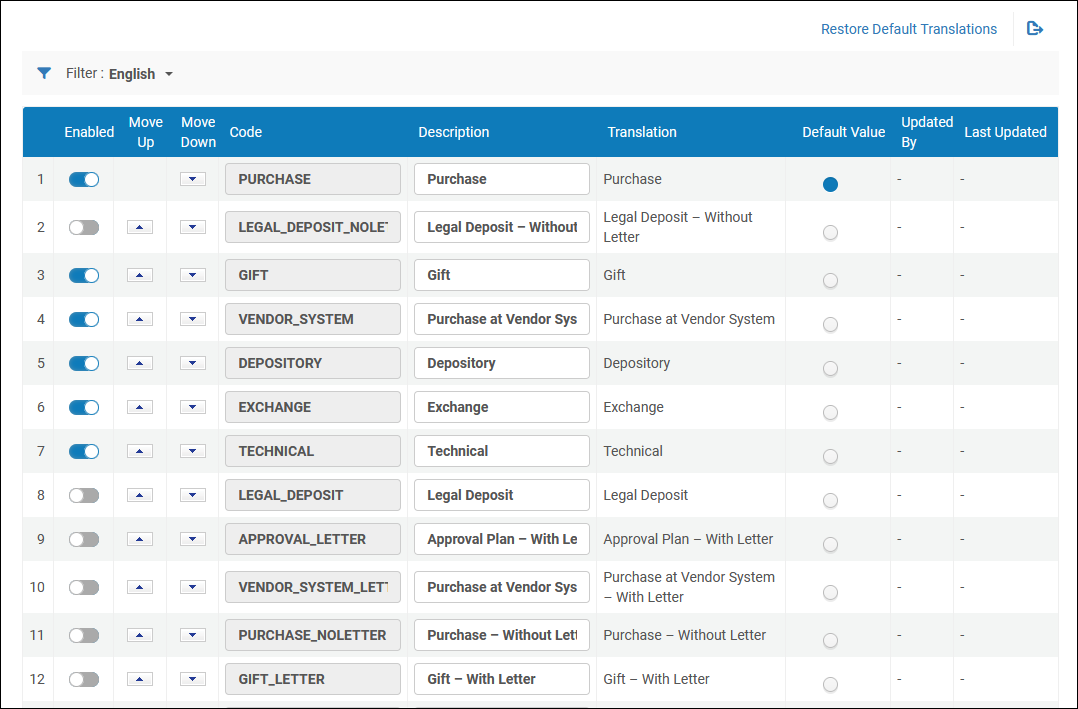
Task: Move GIFT row down
Action: point(192,275)
